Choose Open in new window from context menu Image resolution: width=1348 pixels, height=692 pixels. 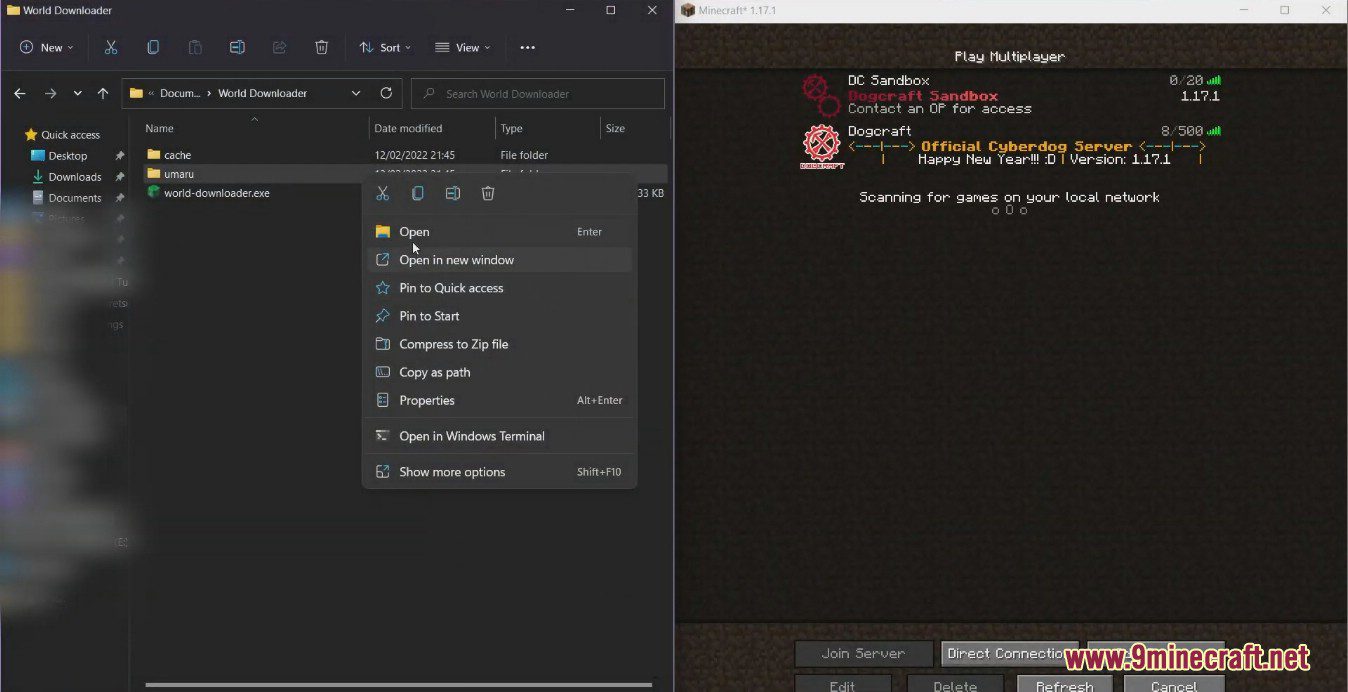point(457,260)
